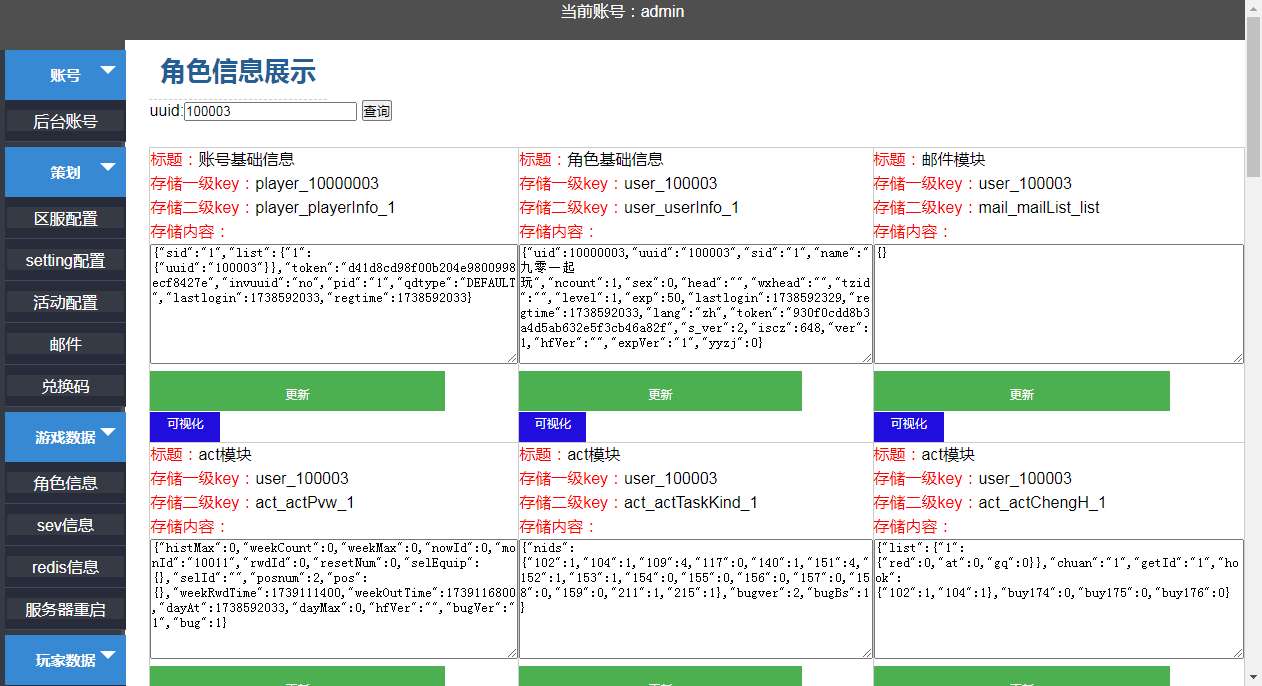The height and width of the screenshot is (686, 1262).
Task: Click the 当前账号：admin header text
Action: pyautogui.click(x=622, y=12)
